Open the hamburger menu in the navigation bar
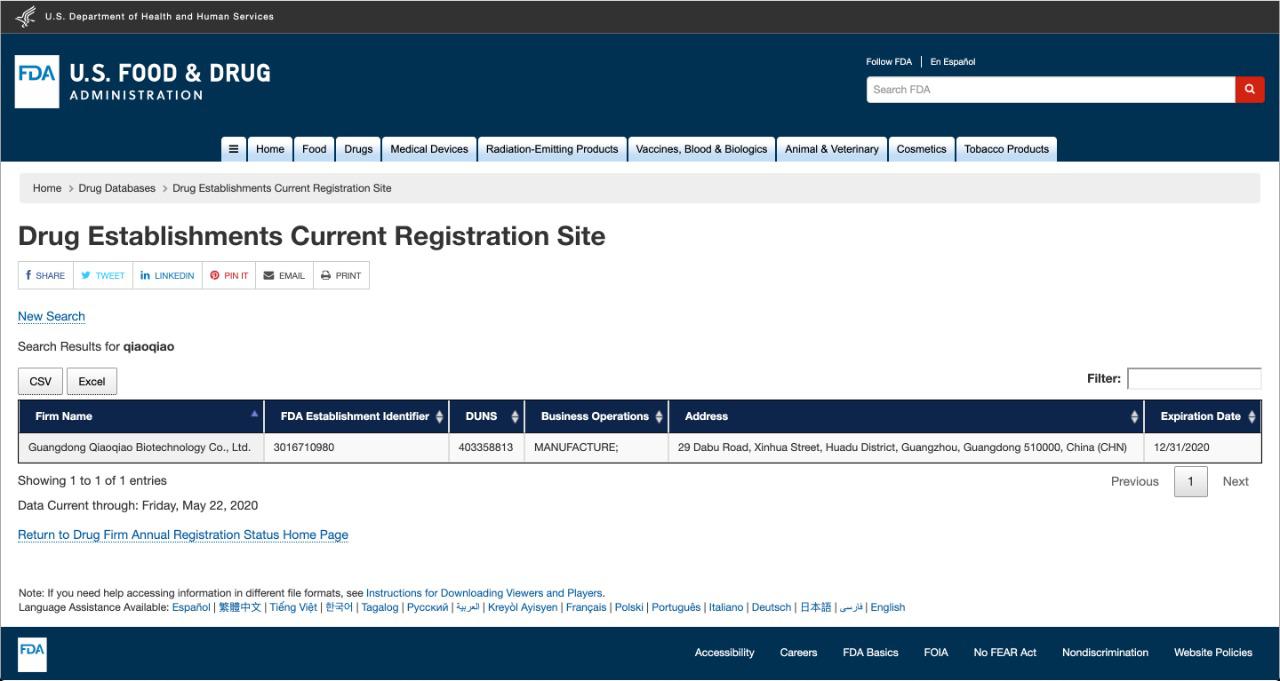 (234, 149)
